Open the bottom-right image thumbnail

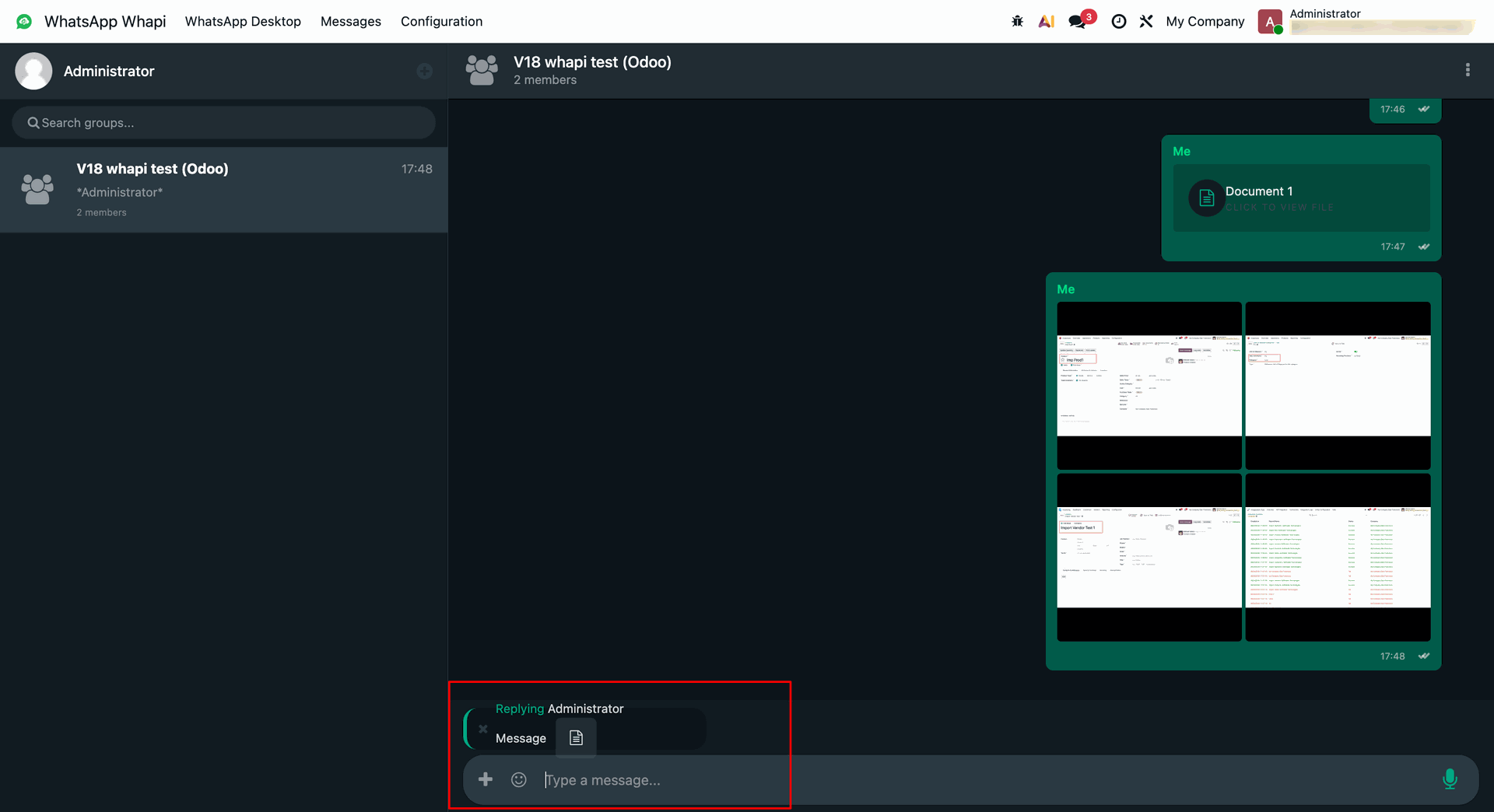pyautogui.click(x=1338, y=557)
